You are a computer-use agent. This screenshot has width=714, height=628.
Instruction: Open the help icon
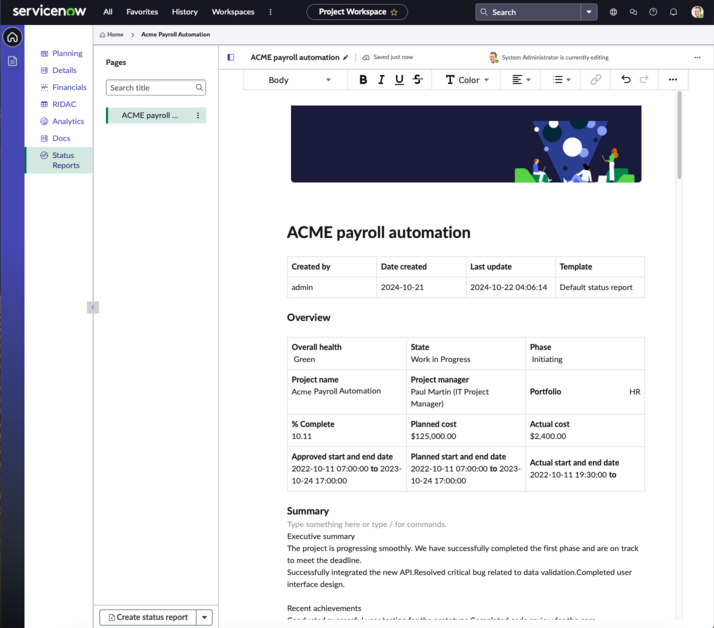click(653, 12)
